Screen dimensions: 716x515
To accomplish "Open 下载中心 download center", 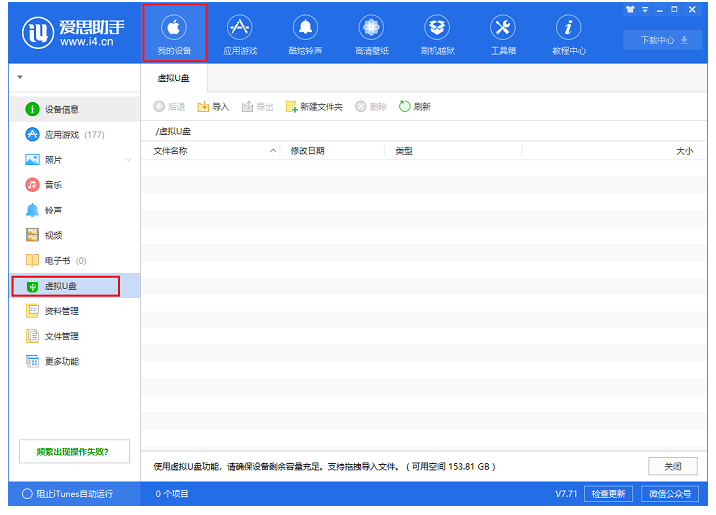I will pyautogui.click(x=663, y=40).
